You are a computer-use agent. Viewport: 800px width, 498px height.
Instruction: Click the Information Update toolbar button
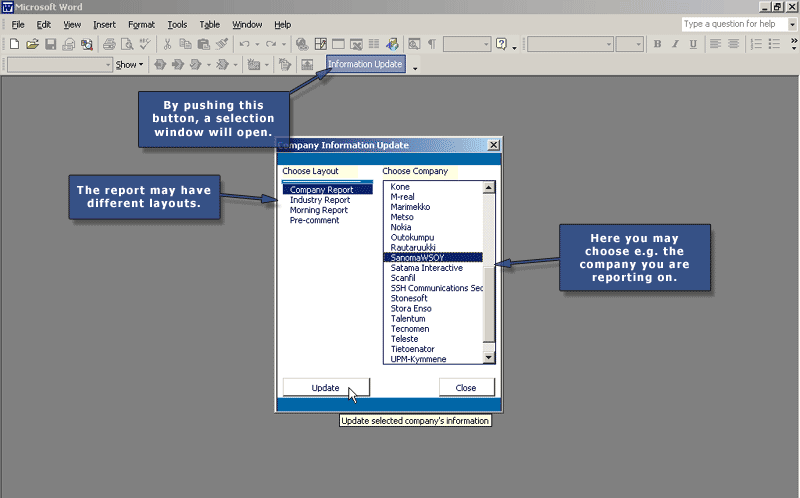coord(365,64)
